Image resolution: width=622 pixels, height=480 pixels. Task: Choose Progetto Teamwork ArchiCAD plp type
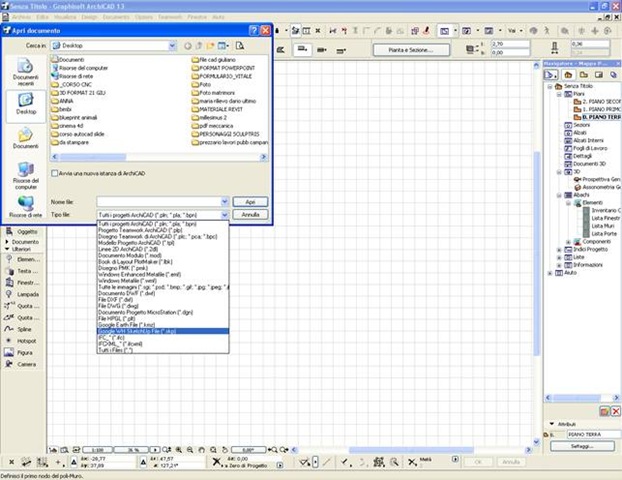163,230
